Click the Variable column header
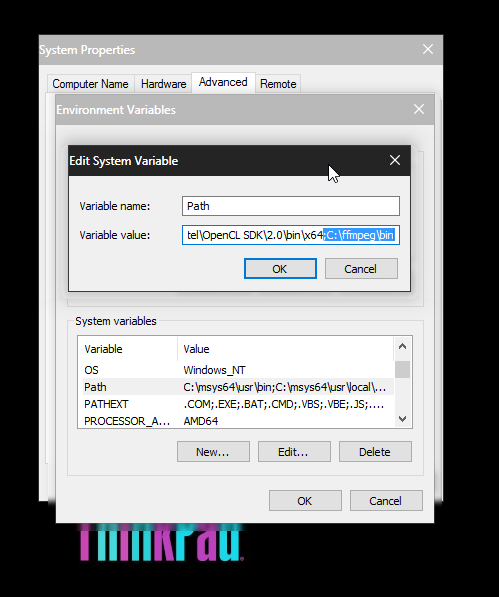Image resolution: width=499 pixels, height=597 pixels. (128, 349)
